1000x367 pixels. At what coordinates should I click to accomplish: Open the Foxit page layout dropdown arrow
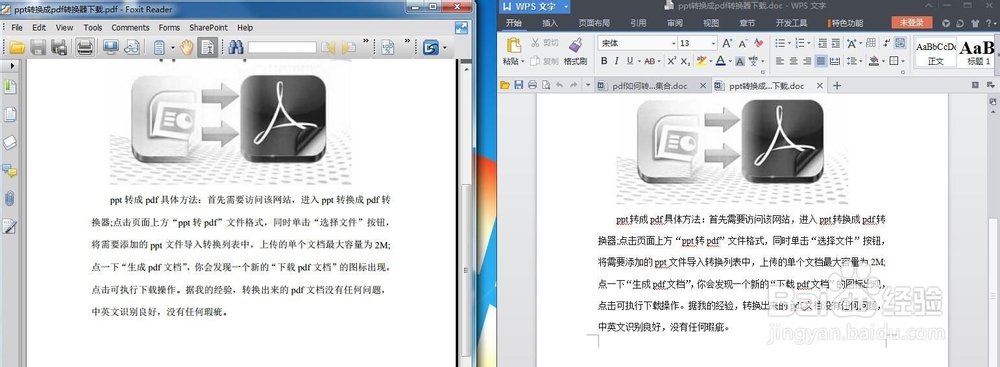[172, 48]
